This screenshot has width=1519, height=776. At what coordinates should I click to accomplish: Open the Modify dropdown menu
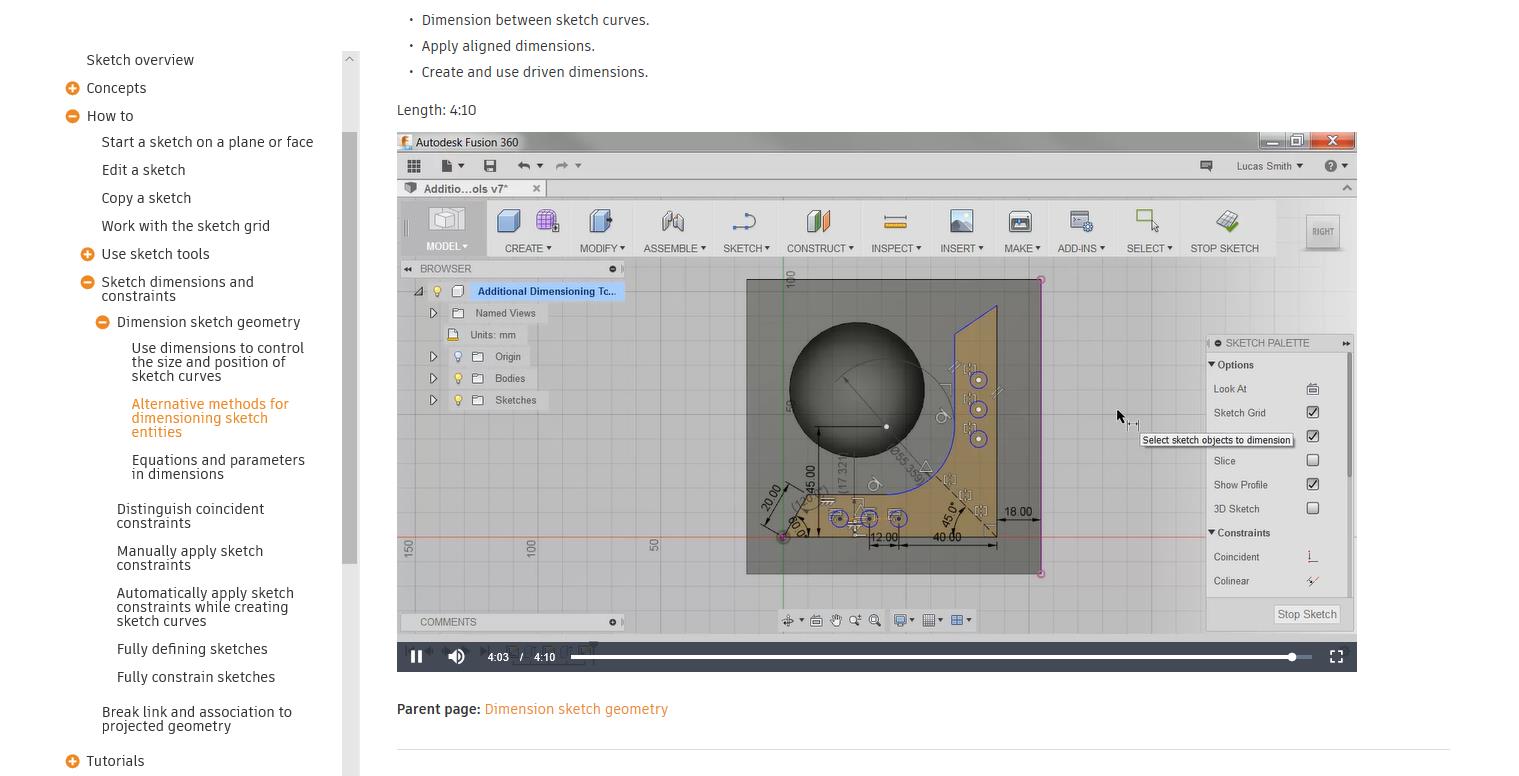601,247
